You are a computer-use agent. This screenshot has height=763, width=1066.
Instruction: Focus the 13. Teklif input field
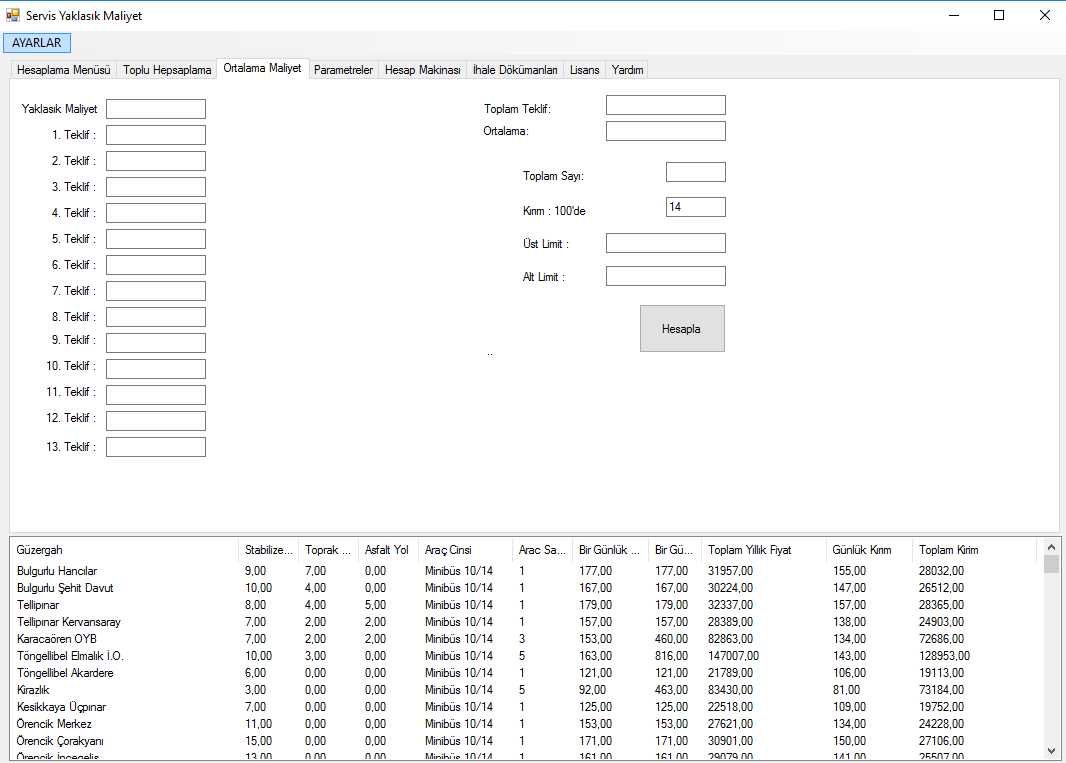tap(156, 447)
